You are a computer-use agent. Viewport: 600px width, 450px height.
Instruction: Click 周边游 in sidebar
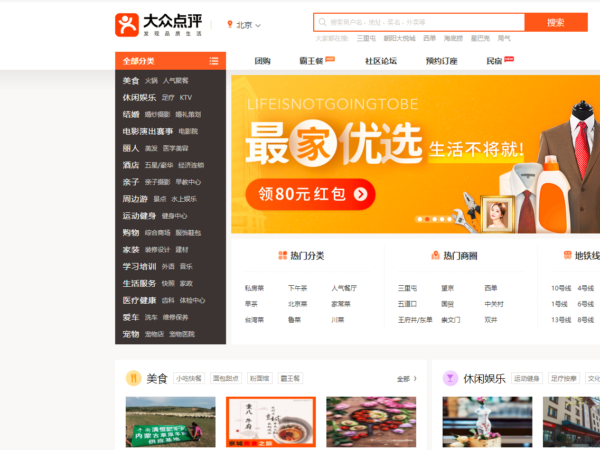tap(135, 199)
